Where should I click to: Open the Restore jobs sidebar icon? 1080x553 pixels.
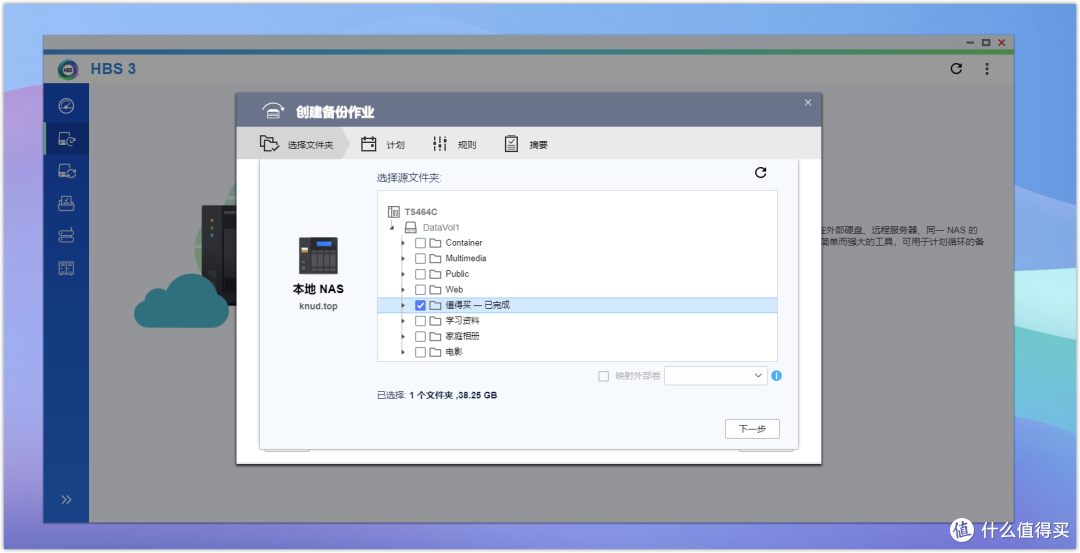[66, 203]
